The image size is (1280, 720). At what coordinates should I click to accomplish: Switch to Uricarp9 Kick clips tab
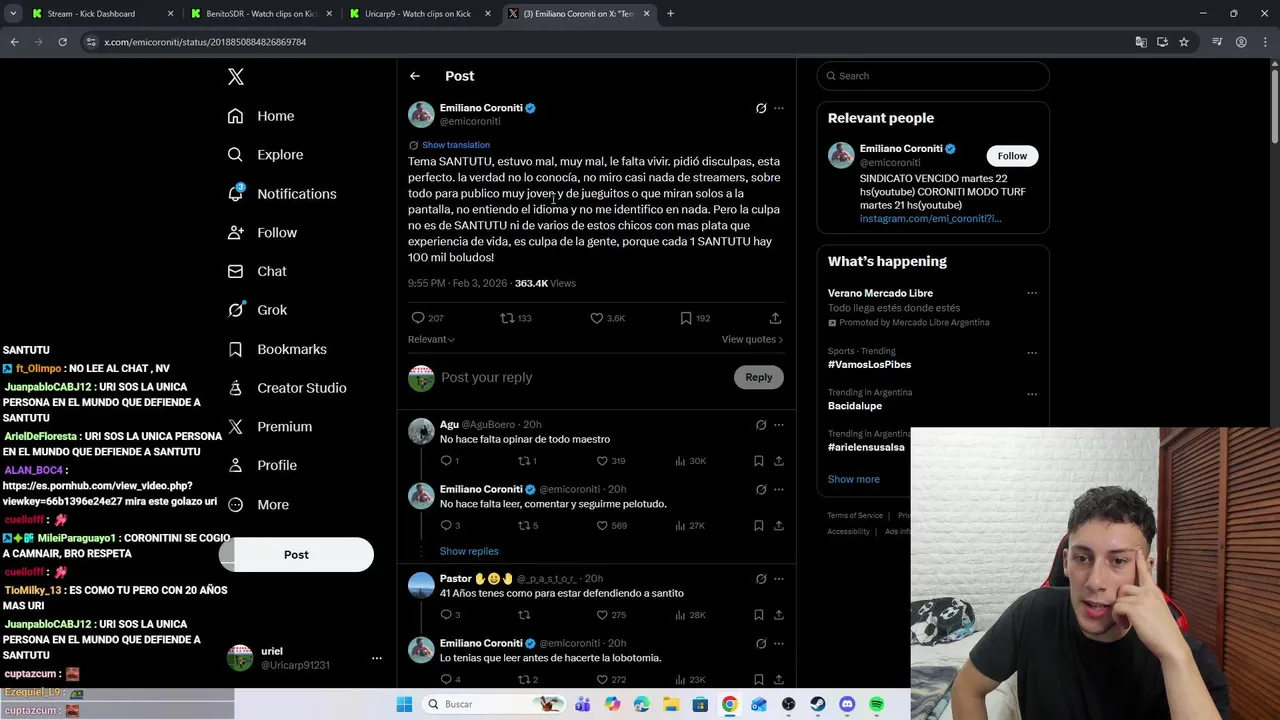point(419,14)
